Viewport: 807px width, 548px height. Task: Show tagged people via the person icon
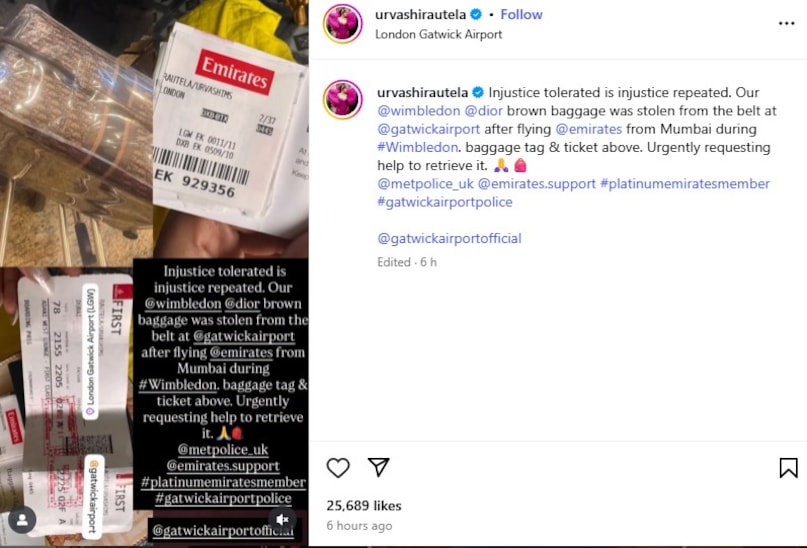(x=22, y=520)
